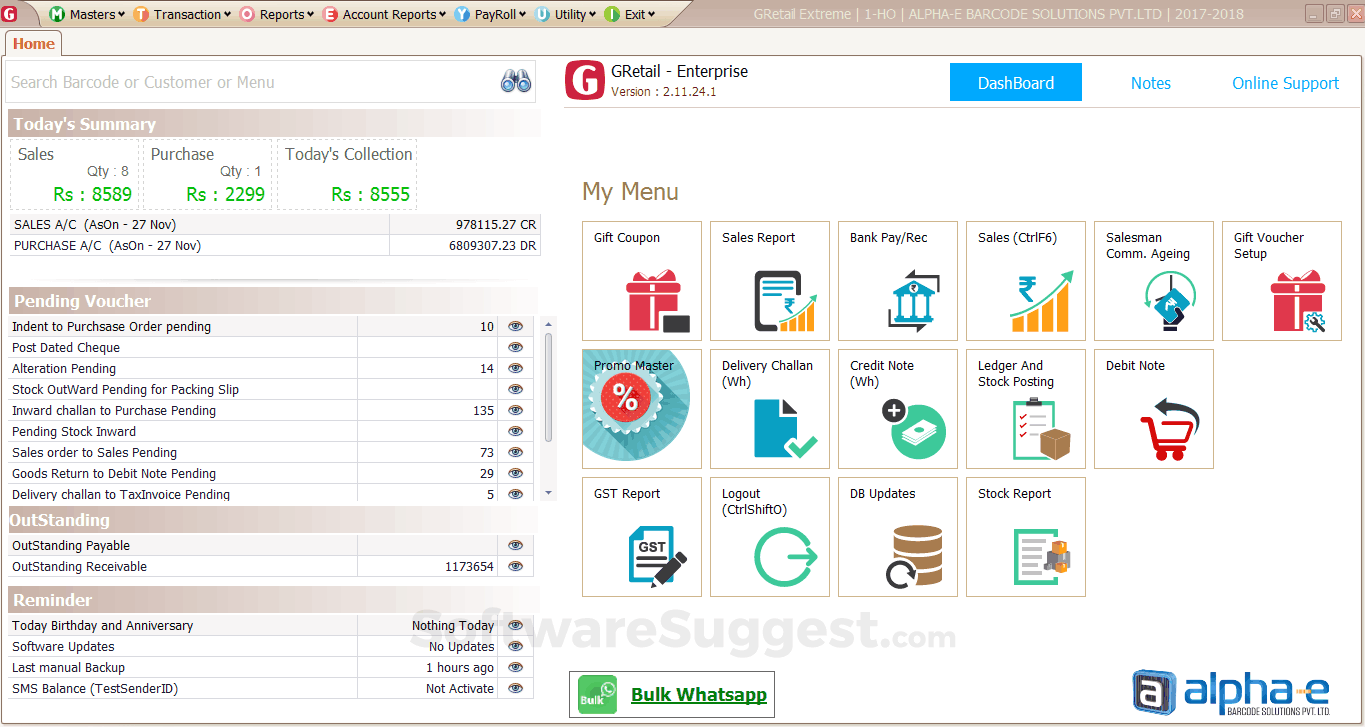This screenshot has width=1365, height=727.
Task: Click eye icon for Last manual Backup
Action: (515, 667)
